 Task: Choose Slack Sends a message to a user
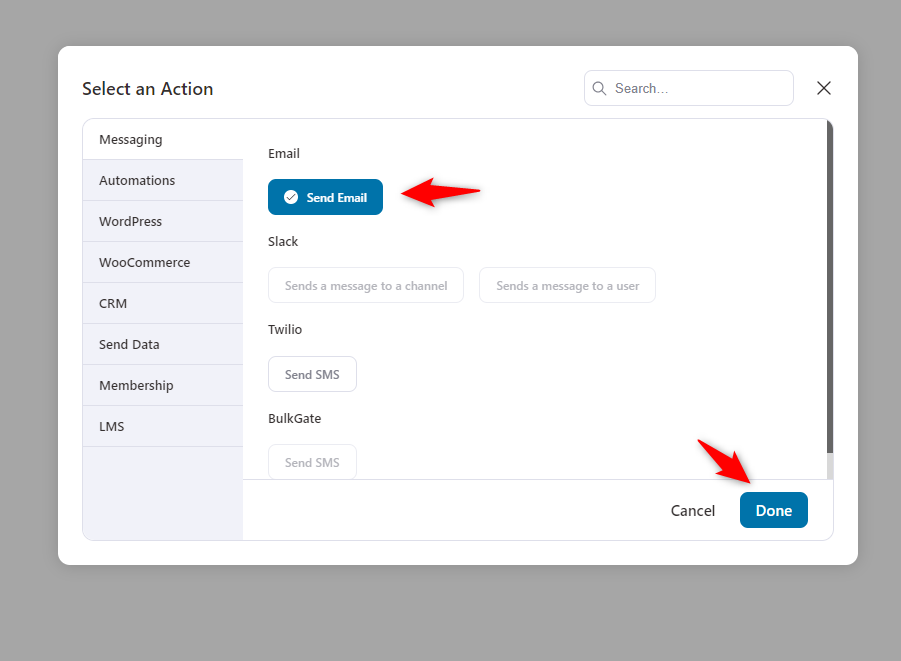tap(567, 285)
